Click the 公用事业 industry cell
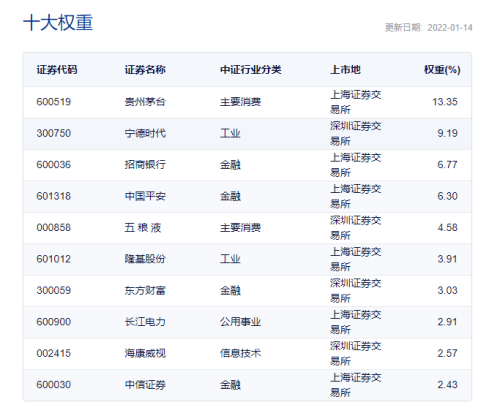Viewport: 500px width, 413px height. coord(240,322)
